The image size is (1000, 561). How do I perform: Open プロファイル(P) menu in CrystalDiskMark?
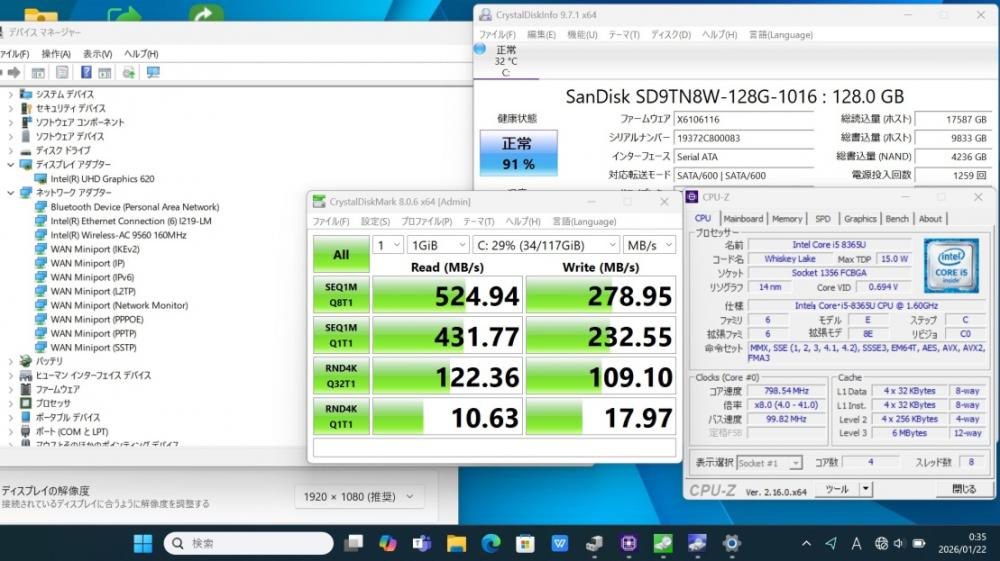click(426, 222)
